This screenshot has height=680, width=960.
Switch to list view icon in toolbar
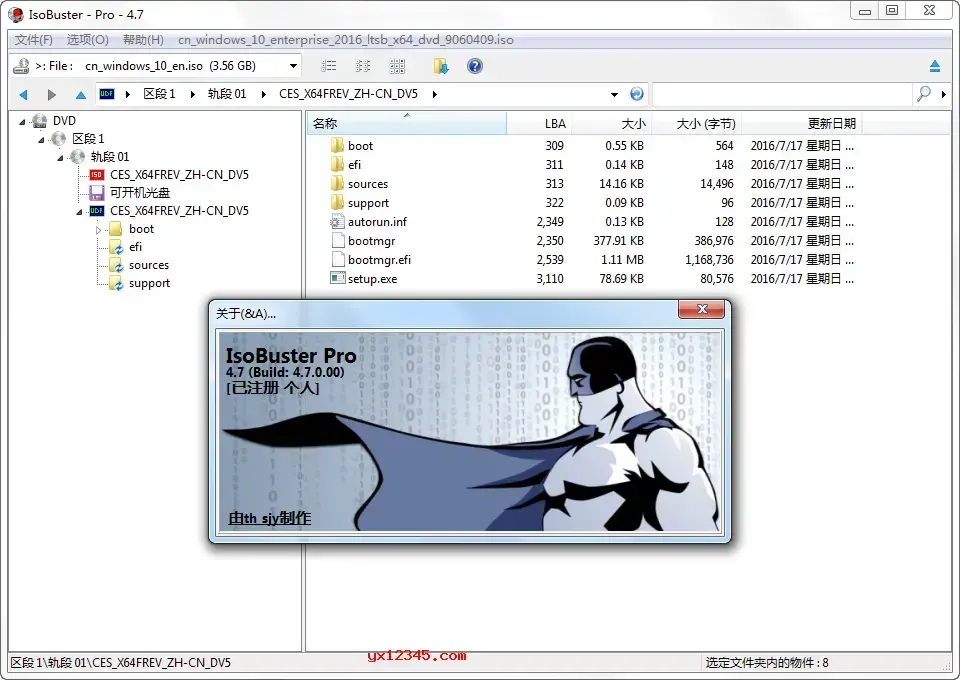329,65
